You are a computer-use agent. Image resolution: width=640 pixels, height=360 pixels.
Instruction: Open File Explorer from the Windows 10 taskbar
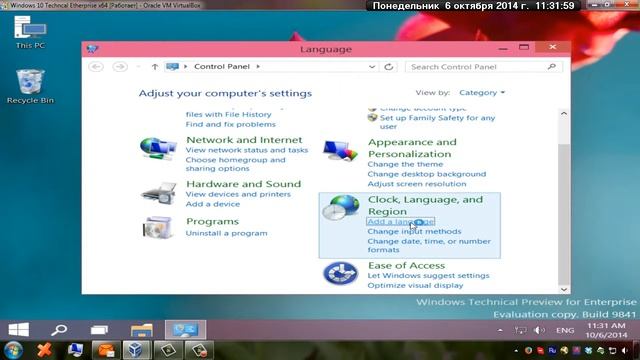(x=142, y=330)
